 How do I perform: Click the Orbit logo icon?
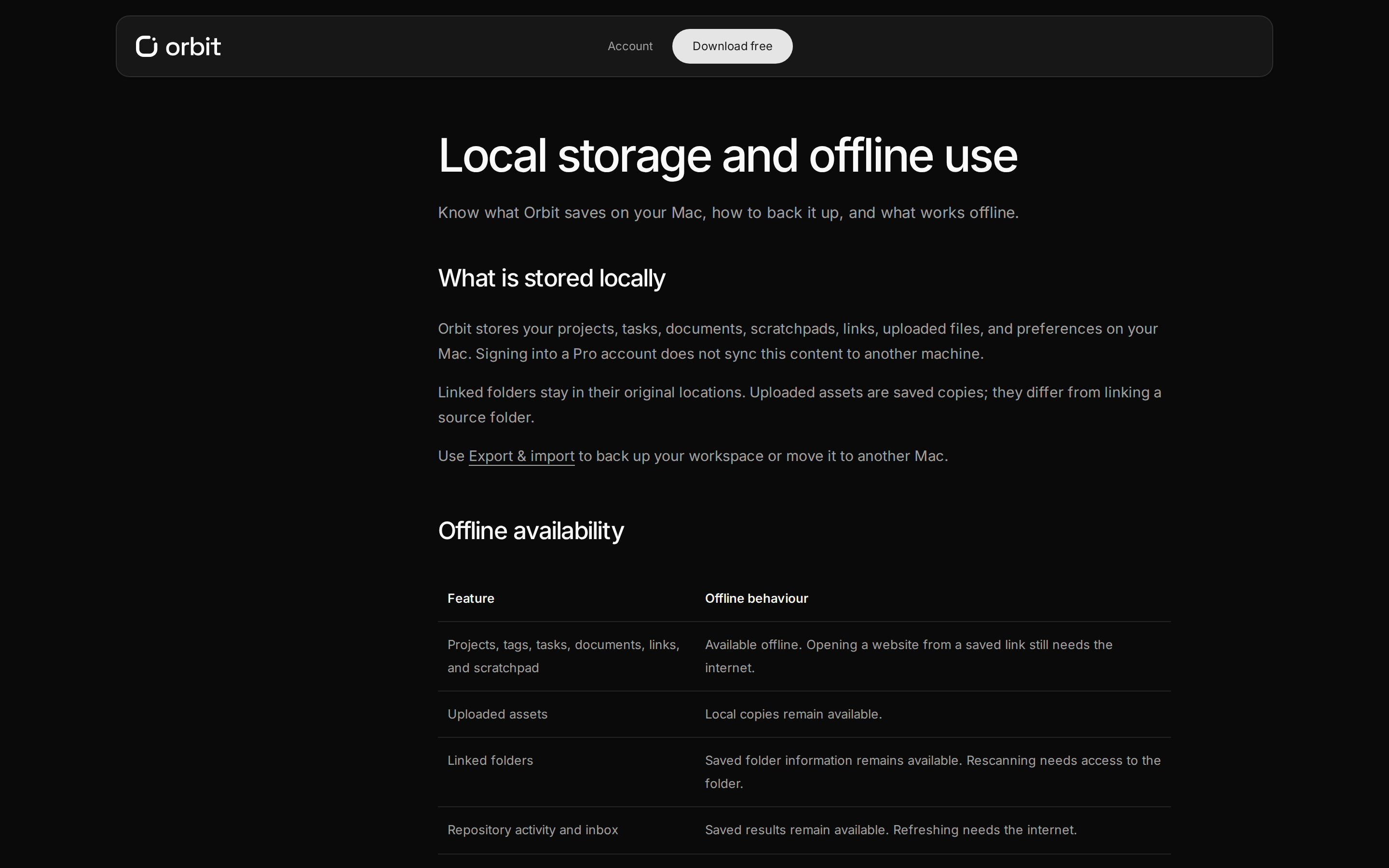146,46
